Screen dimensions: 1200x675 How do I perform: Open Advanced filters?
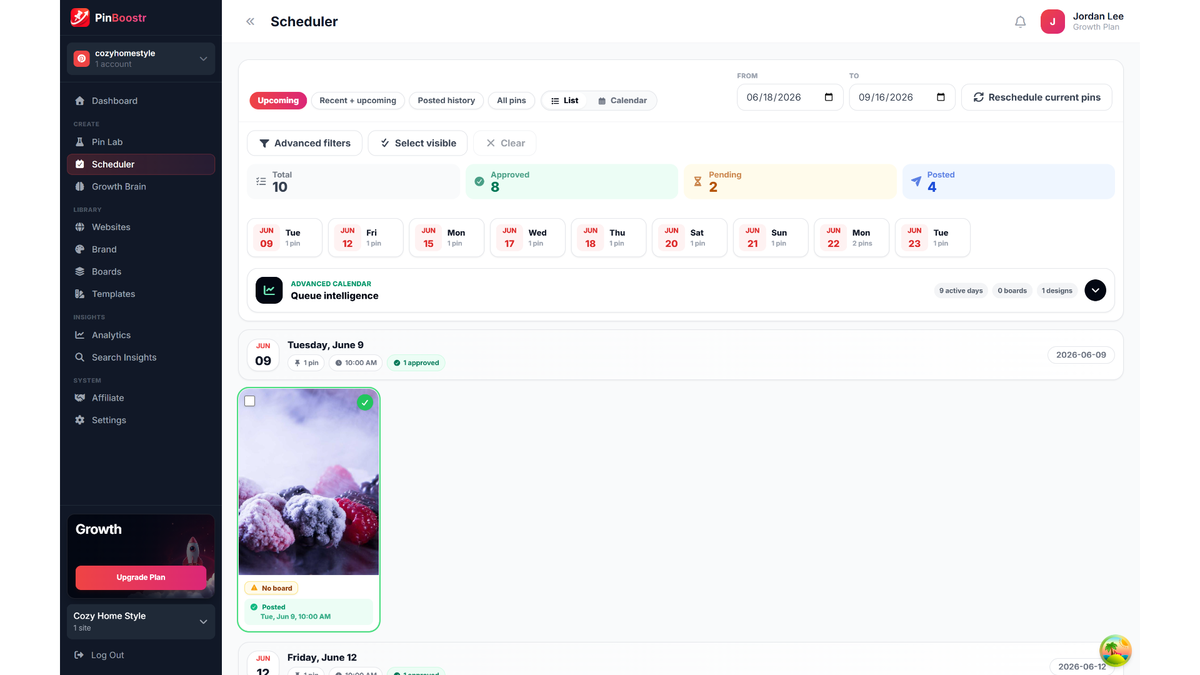(x=305, y=143)
